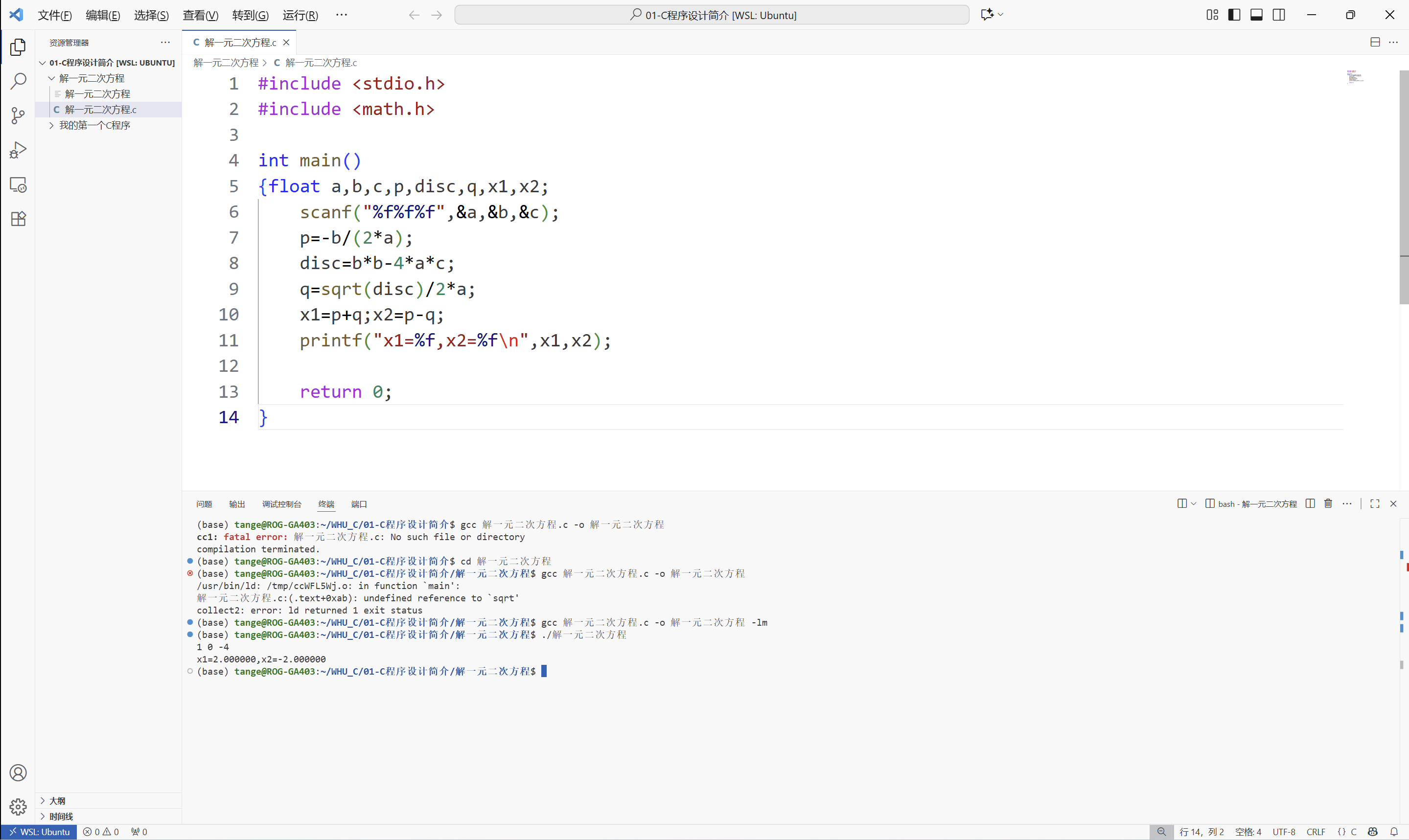Click the editor vertical scrollbar

(1403, 187)
